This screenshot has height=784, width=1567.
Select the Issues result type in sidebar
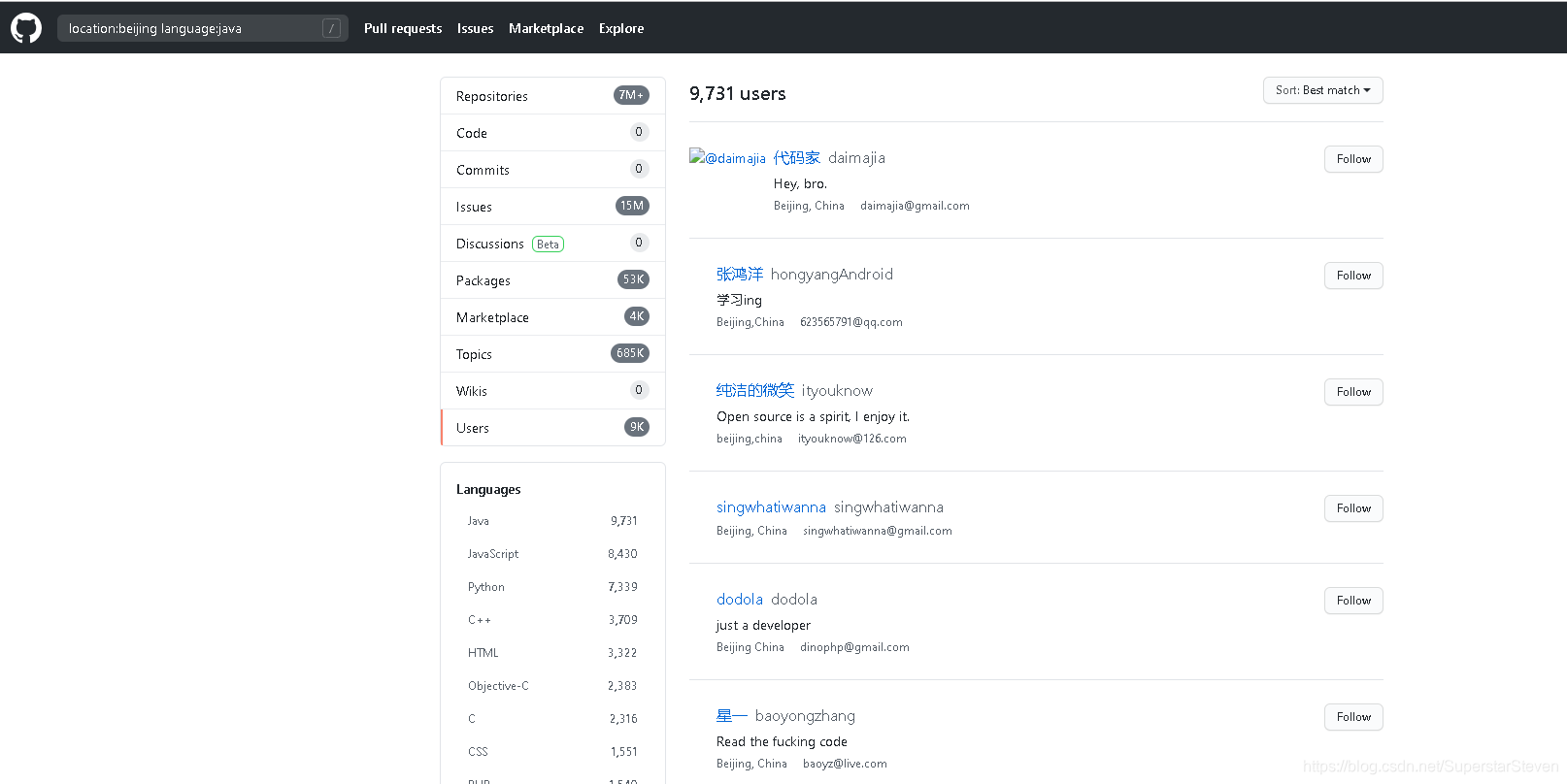click(552, 207)
